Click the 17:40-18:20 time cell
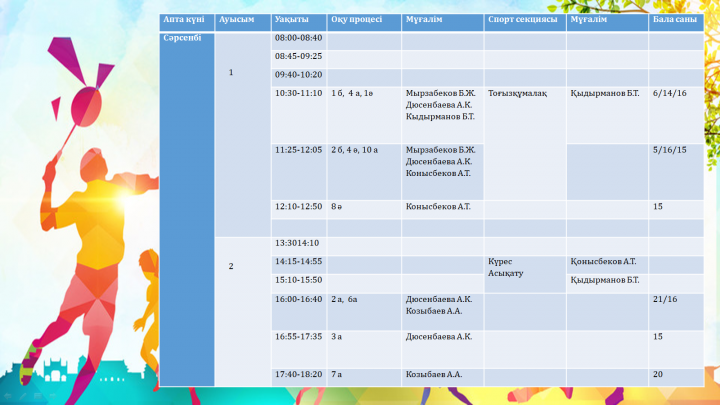720x405 pixels. tap(299, 377)
